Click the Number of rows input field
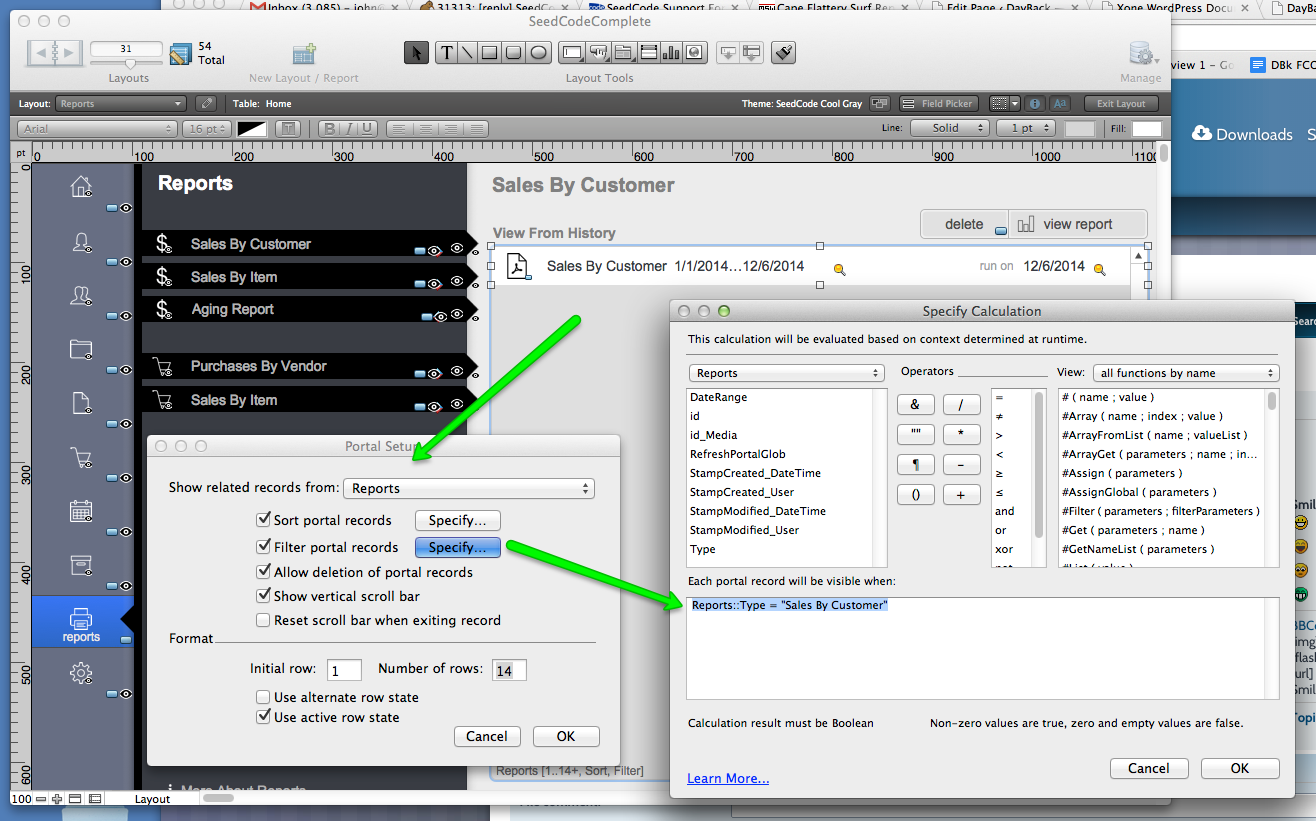1316x821 pixels. [508, 670]
